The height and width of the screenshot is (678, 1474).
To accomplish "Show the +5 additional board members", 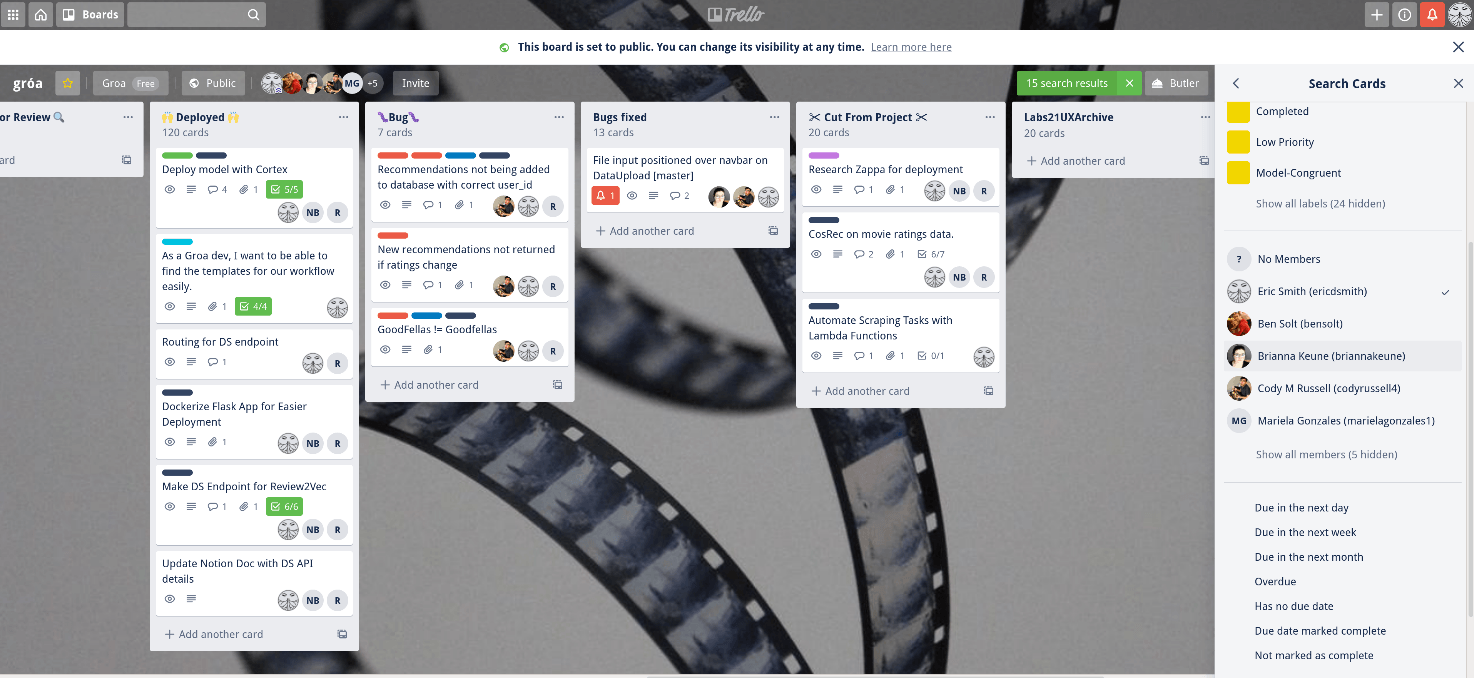I will [x=372, y=84].
